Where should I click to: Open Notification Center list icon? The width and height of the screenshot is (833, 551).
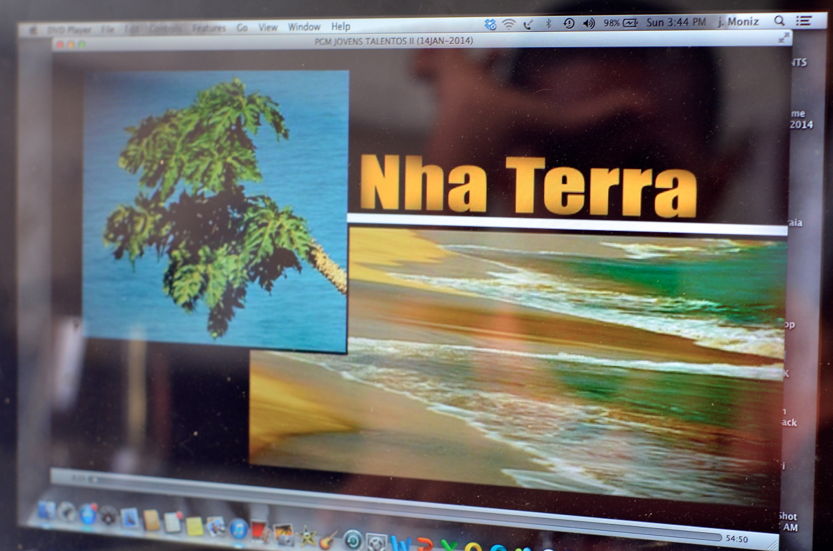(803, 21)
